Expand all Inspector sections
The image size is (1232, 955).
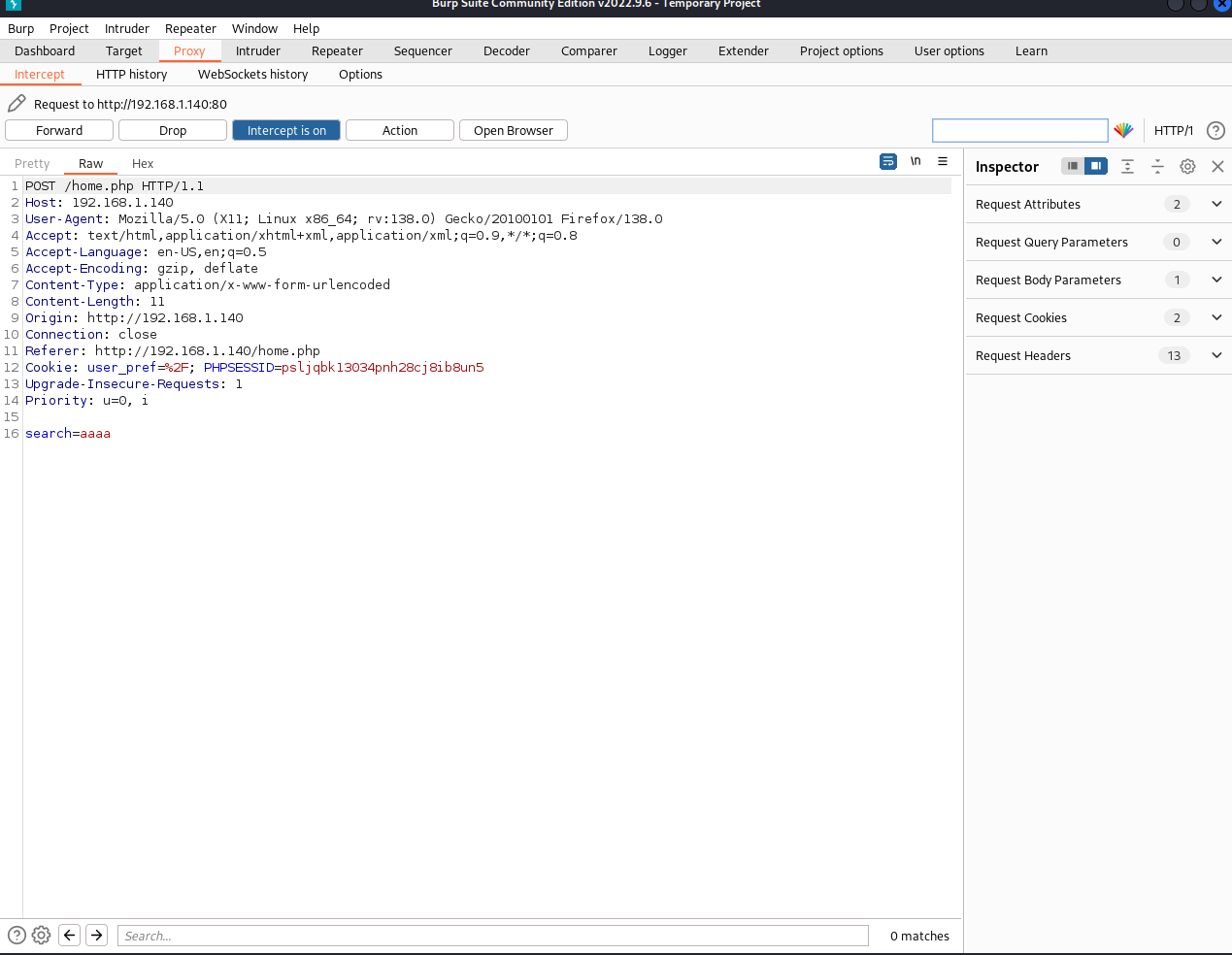point(1127,167)
